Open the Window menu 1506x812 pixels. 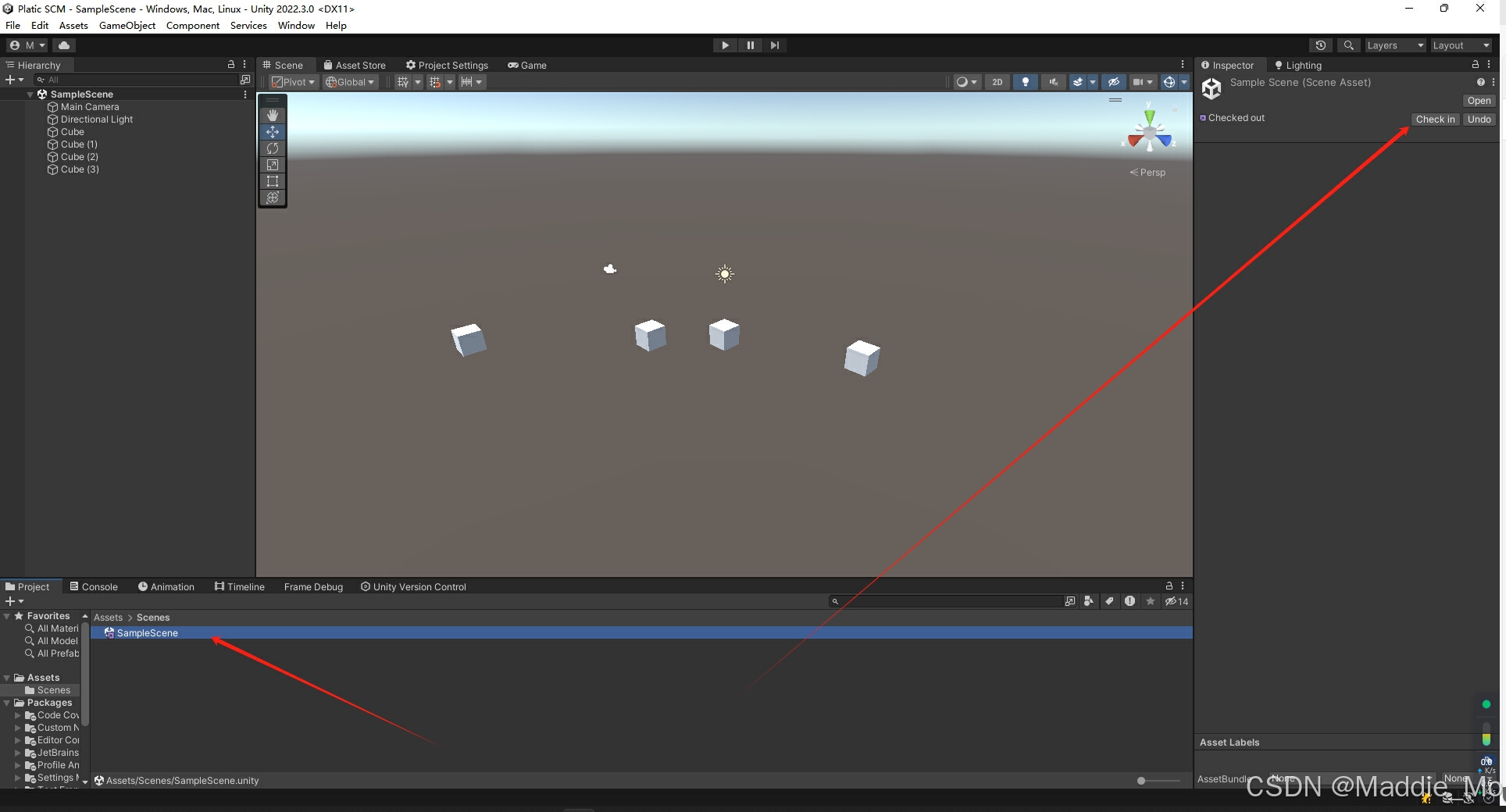(x=296, y=26)
